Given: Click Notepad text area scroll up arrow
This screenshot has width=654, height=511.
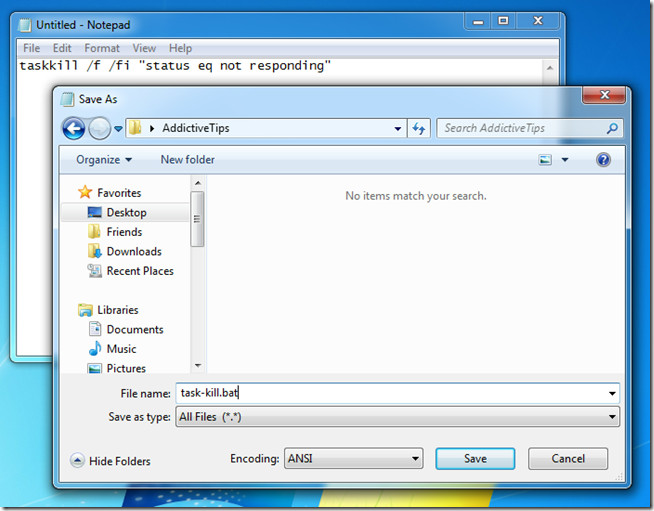Looking at the screenshot, I should click(550, 68).
